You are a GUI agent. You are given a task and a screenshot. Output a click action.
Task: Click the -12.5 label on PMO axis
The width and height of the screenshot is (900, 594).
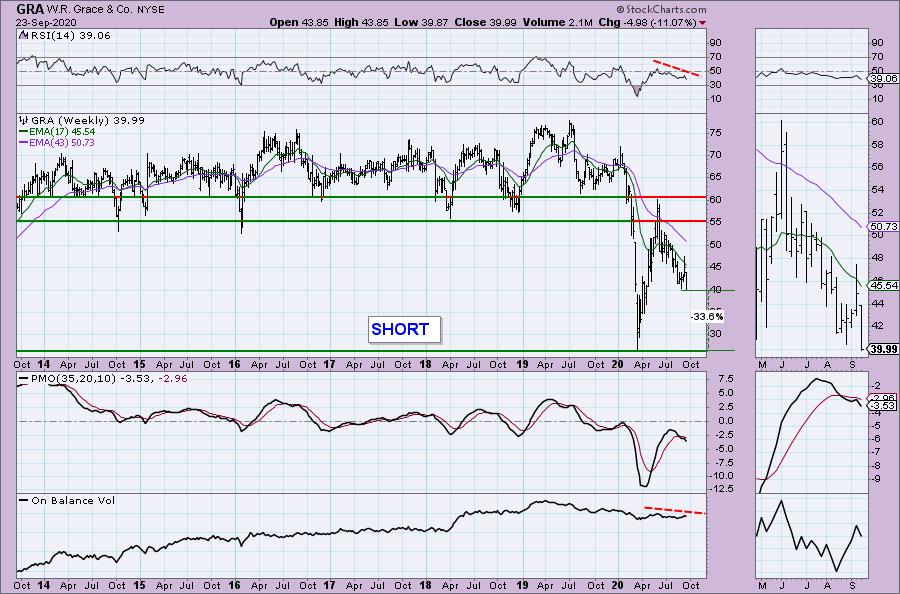click(x=721, y=489)
